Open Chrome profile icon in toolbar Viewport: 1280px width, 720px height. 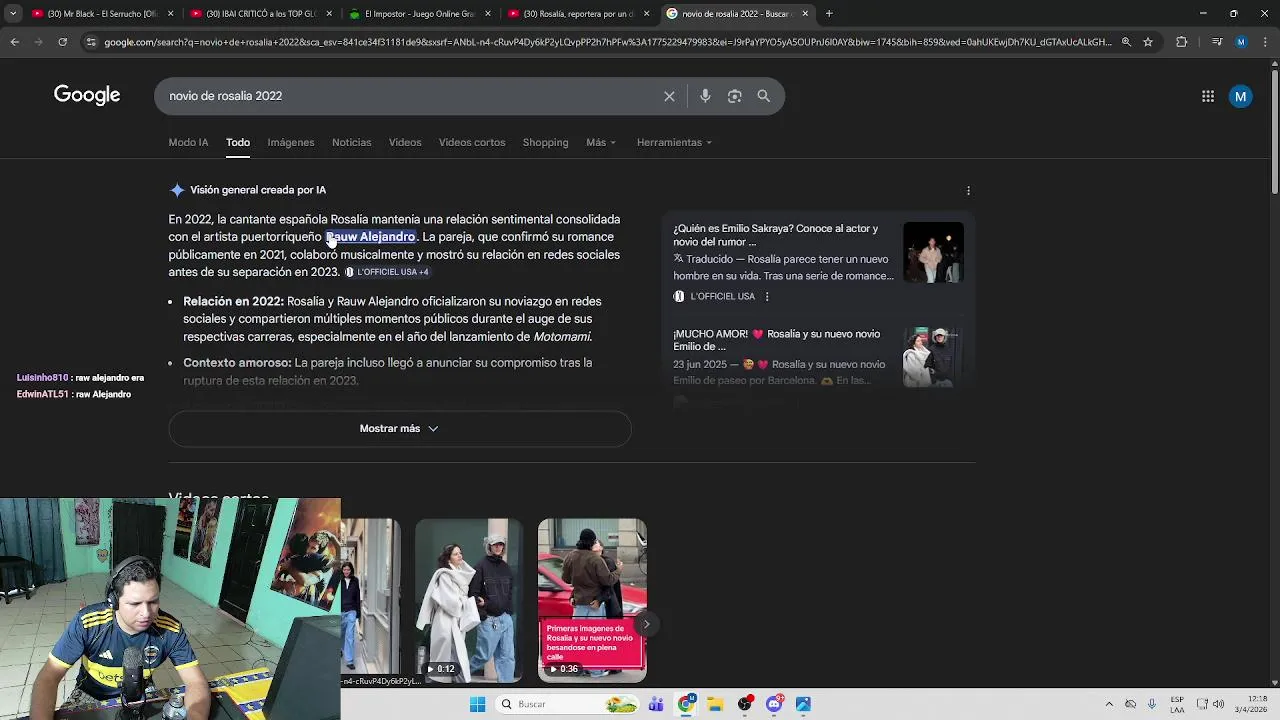[1241, 42]
